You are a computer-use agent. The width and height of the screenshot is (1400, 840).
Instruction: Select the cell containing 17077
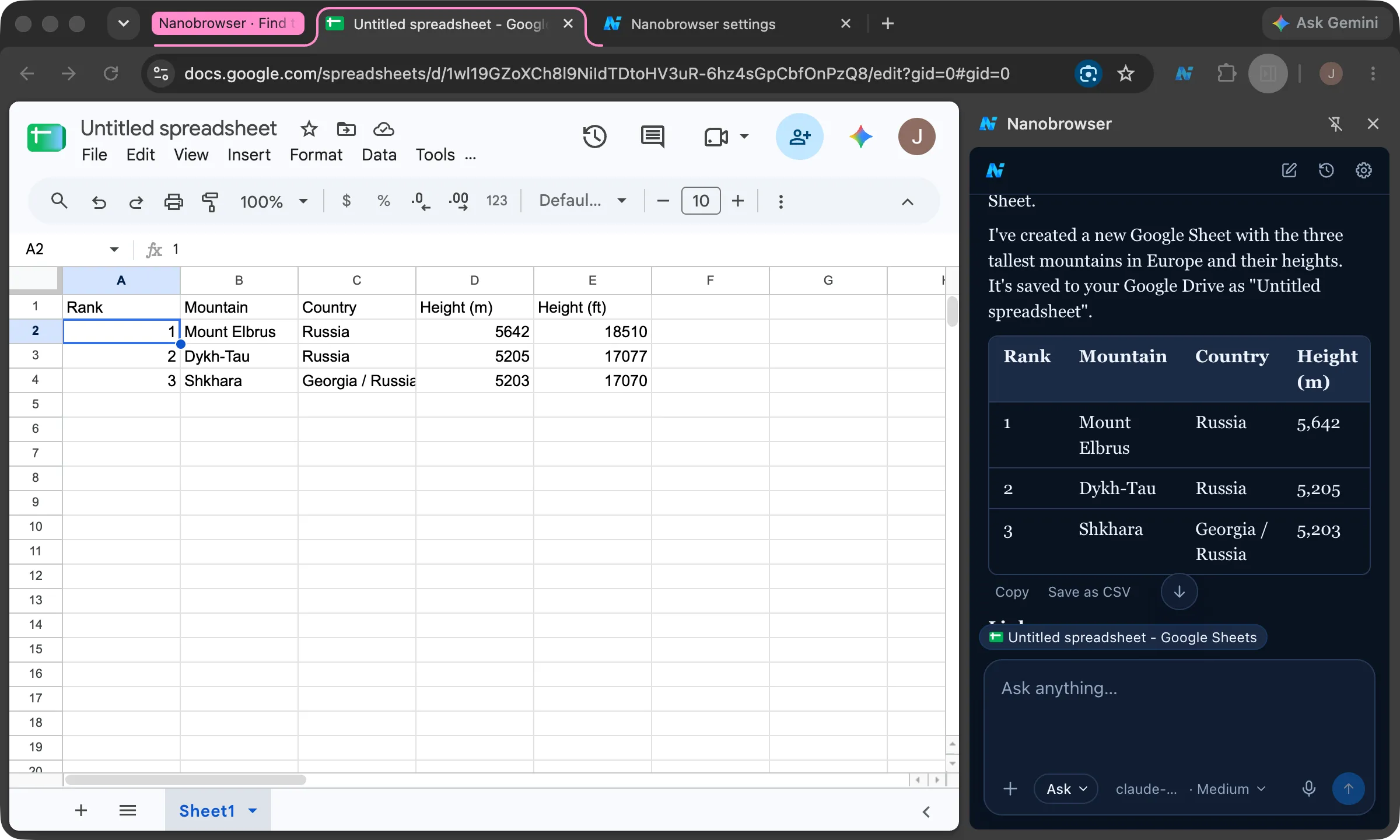coord(592,356)
